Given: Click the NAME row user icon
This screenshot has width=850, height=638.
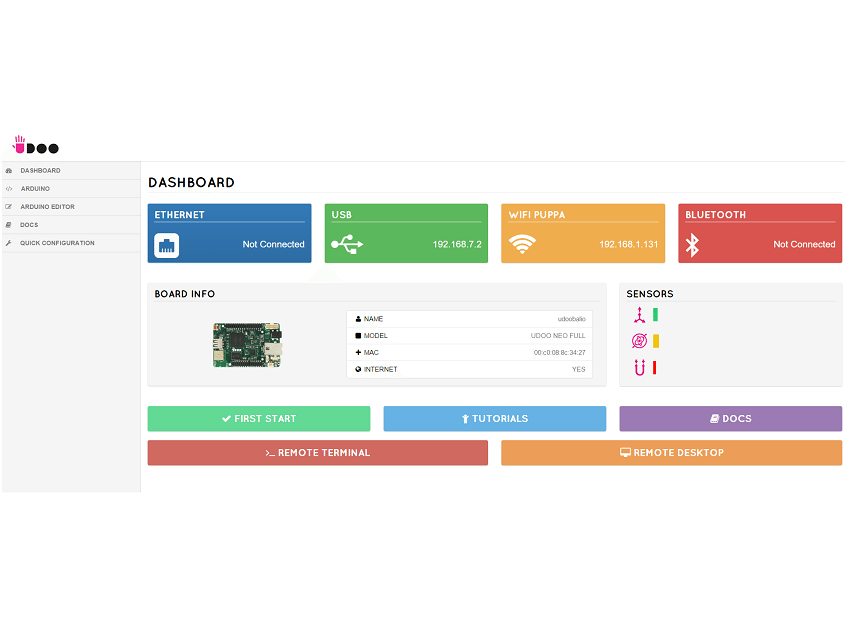Looking at the screenshot, I should pos(358,319).
